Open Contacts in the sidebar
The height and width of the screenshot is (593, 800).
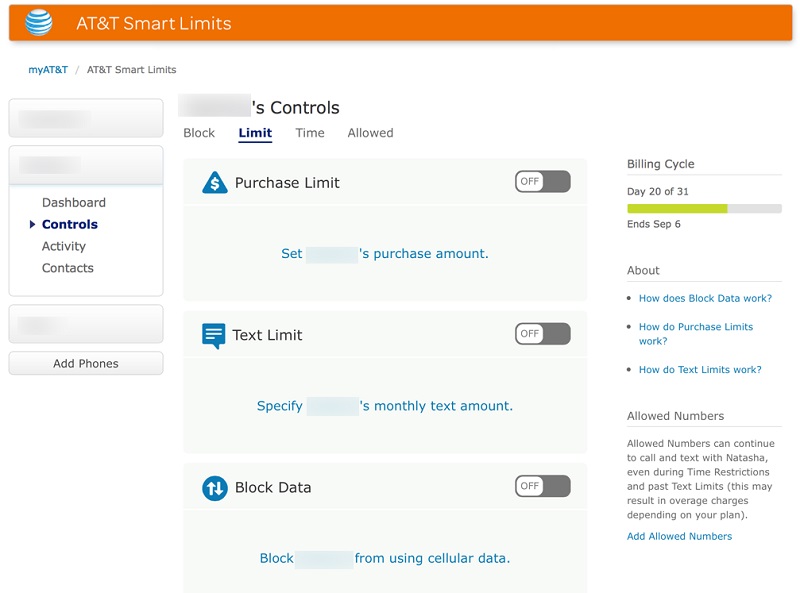tap(67, 269)
